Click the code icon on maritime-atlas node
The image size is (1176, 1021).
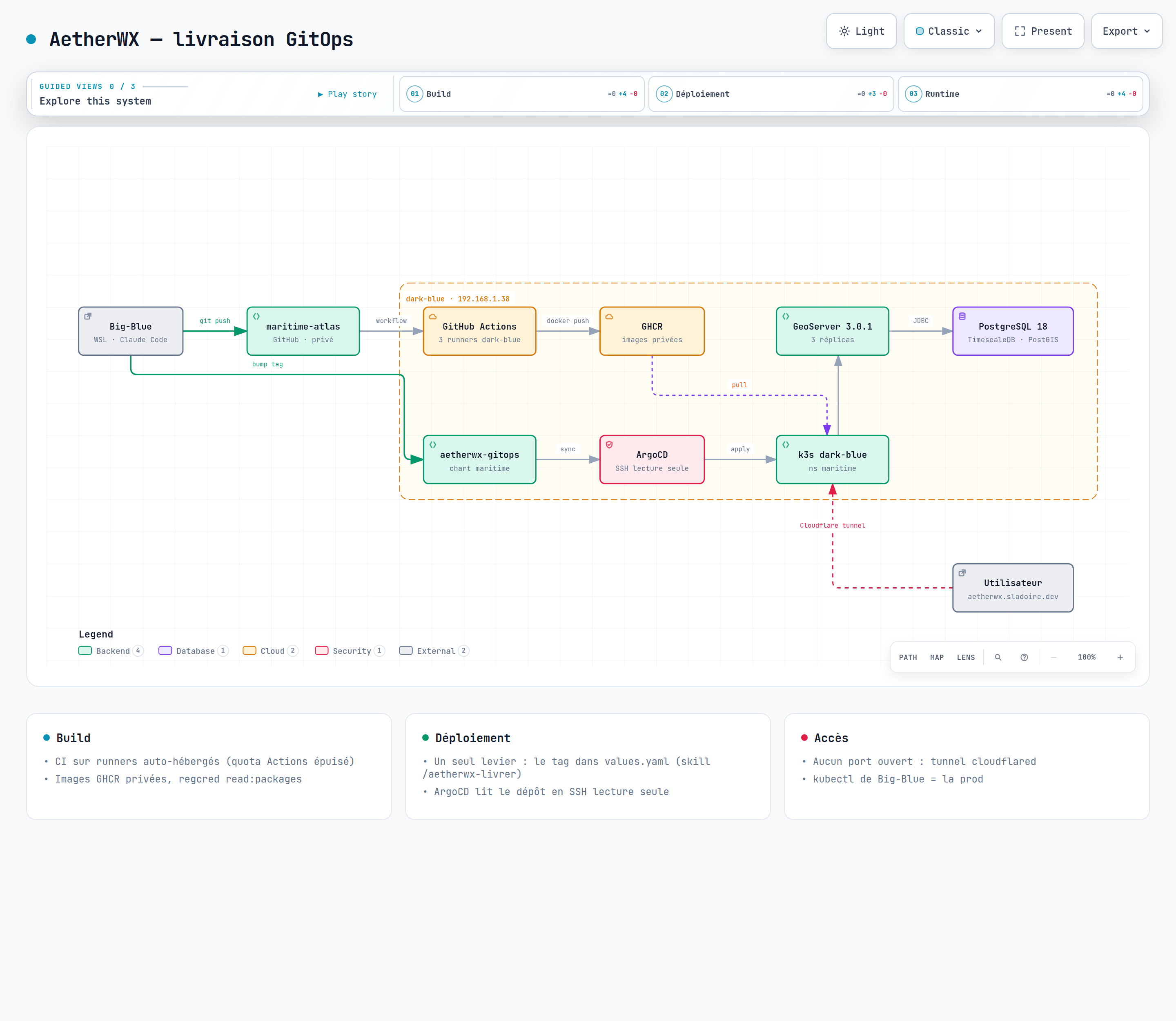pyautogui.click(x=256, y=316)
